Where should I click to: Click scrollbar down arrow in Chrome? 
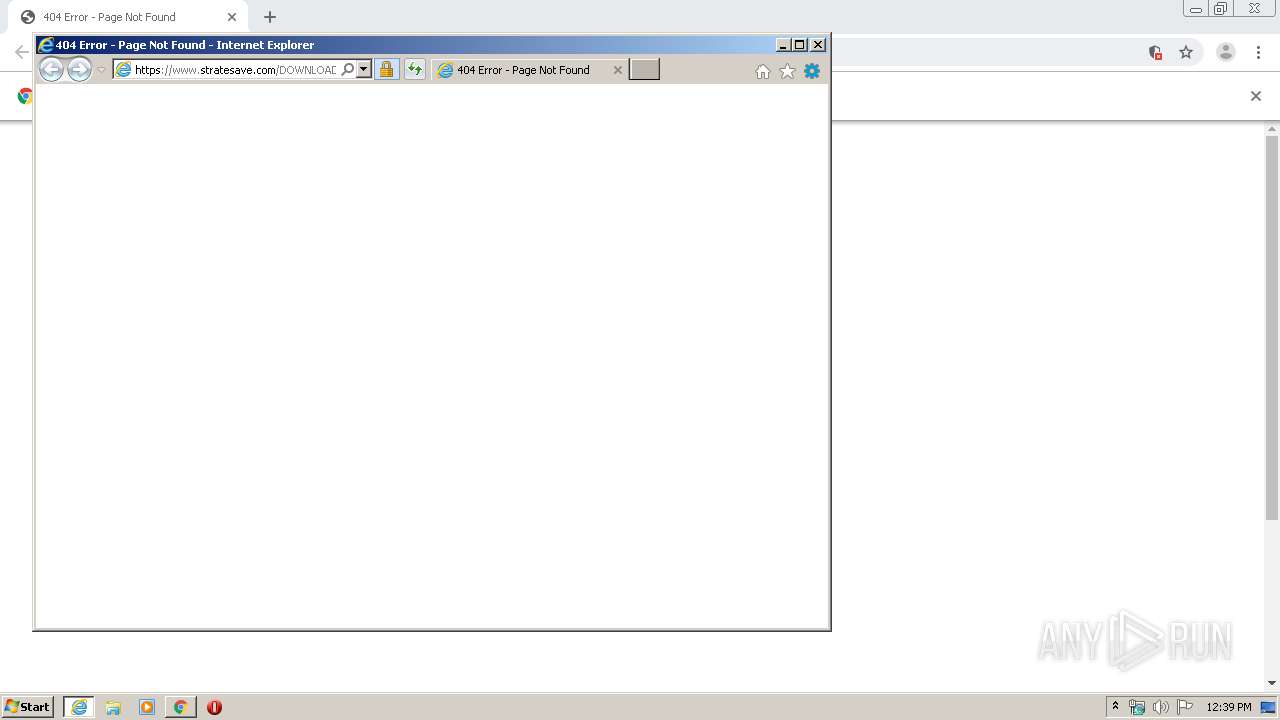click(1272, 683)
